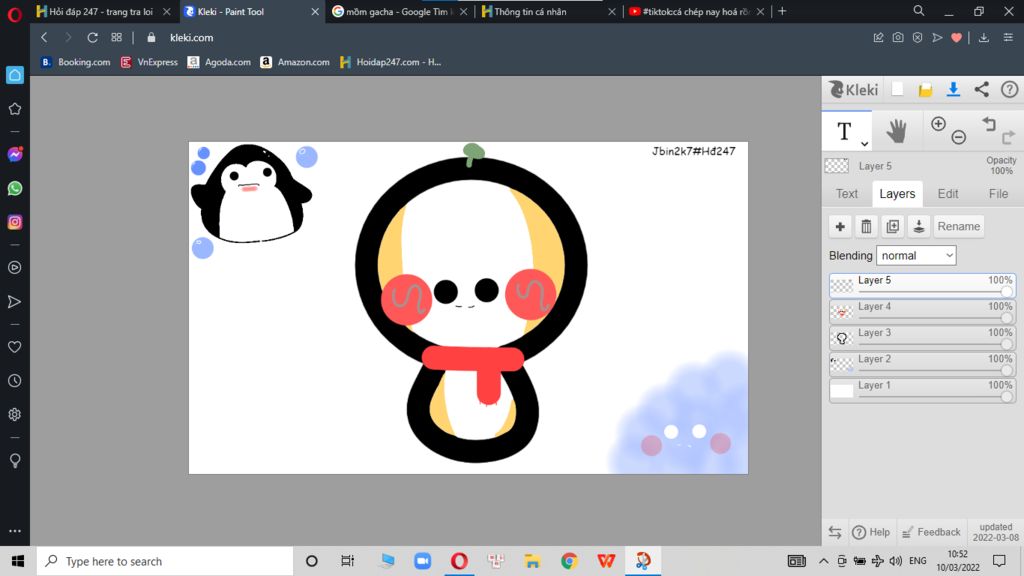Select Layer 5 in the layer list
Screen dimensions: 1024x576
[x=922, y=285]
